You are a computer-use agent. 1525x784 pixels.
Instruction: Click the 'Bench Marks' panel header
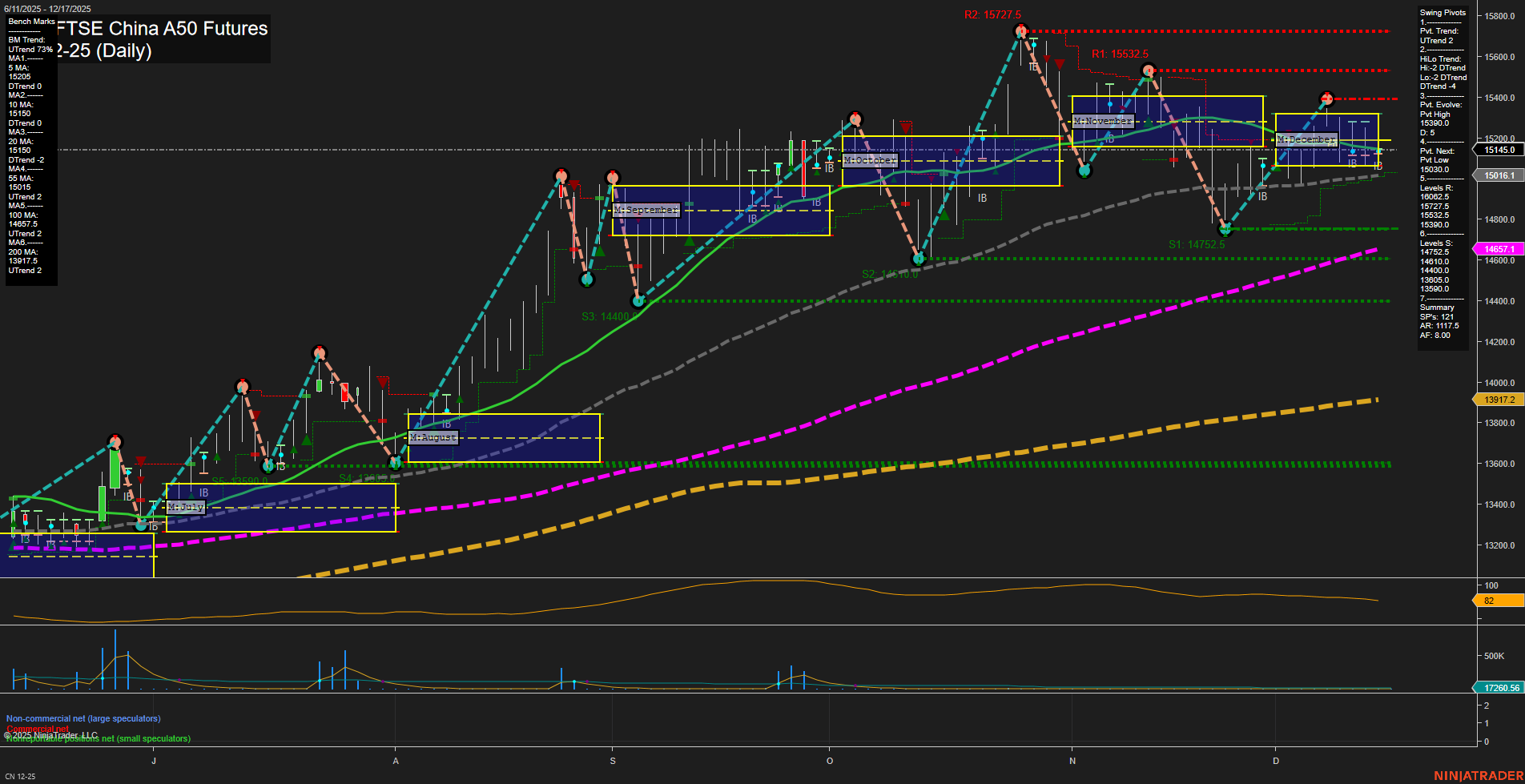click(30, 22)
